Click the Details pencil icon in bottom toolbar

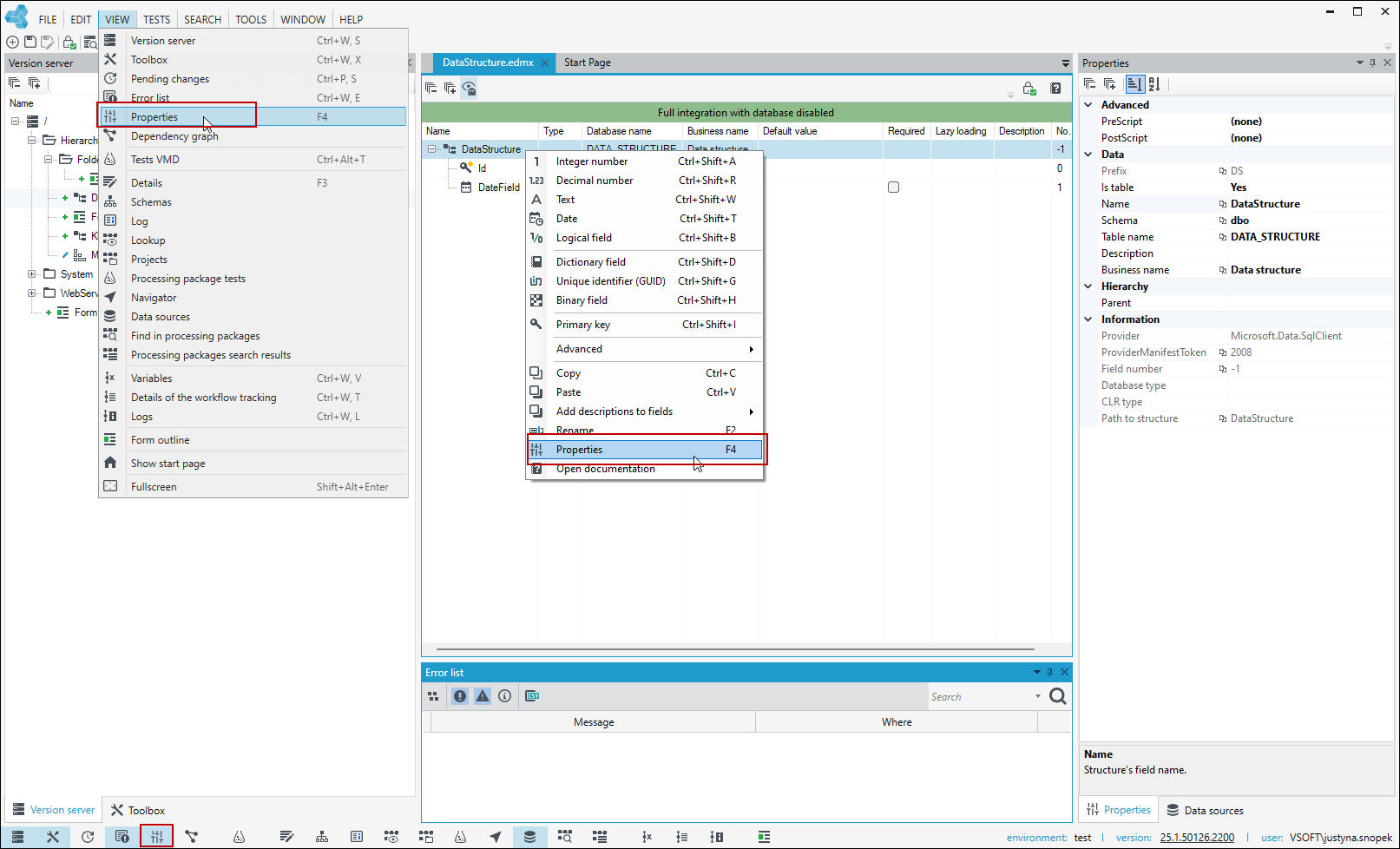(286, 837)
